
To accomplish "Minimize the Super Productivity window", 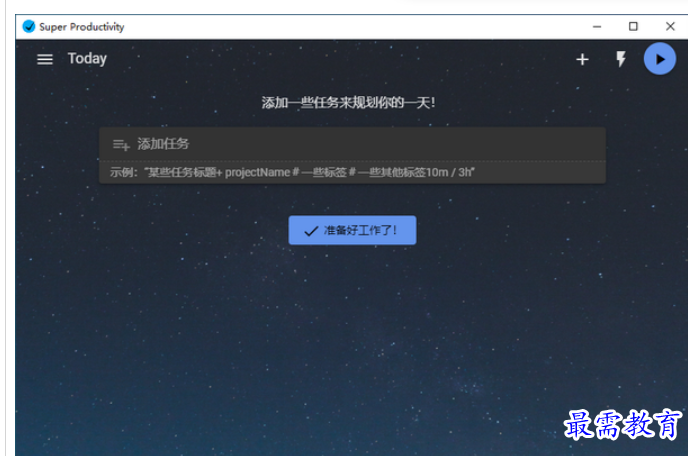I will click(596, 26).
